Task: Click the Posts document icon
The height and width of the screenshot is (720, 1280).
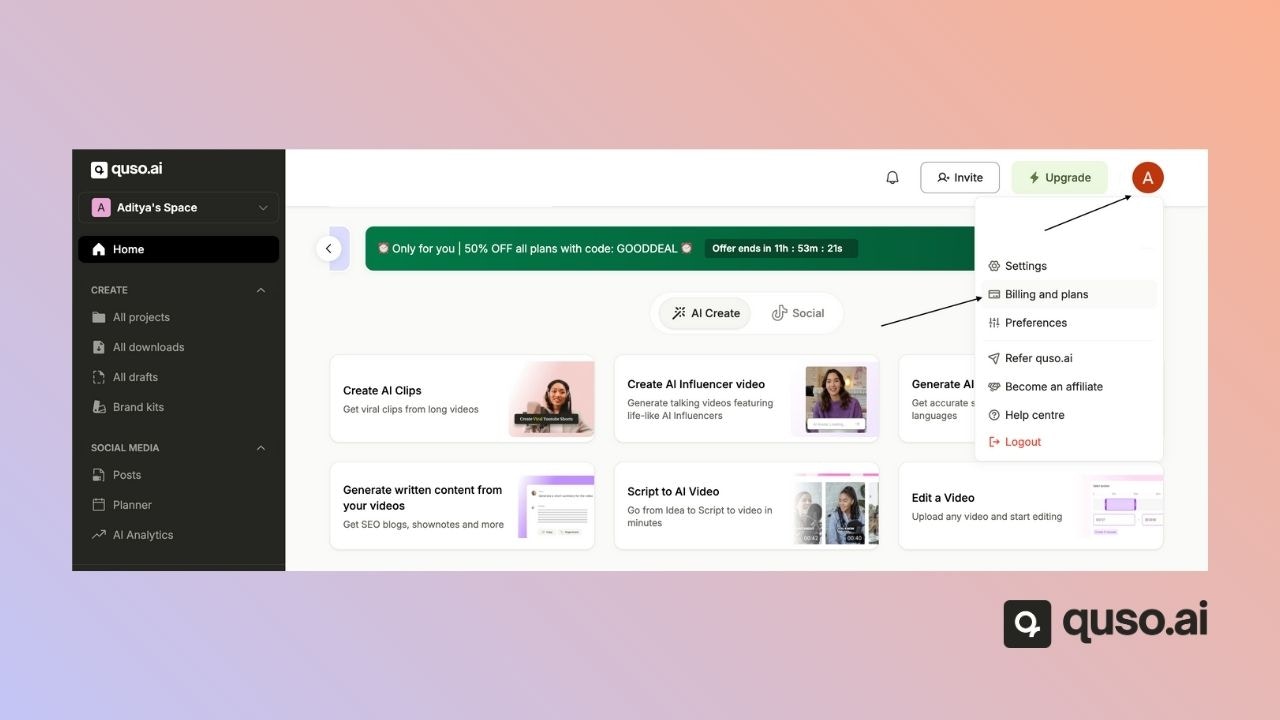Action: point(98,475)
